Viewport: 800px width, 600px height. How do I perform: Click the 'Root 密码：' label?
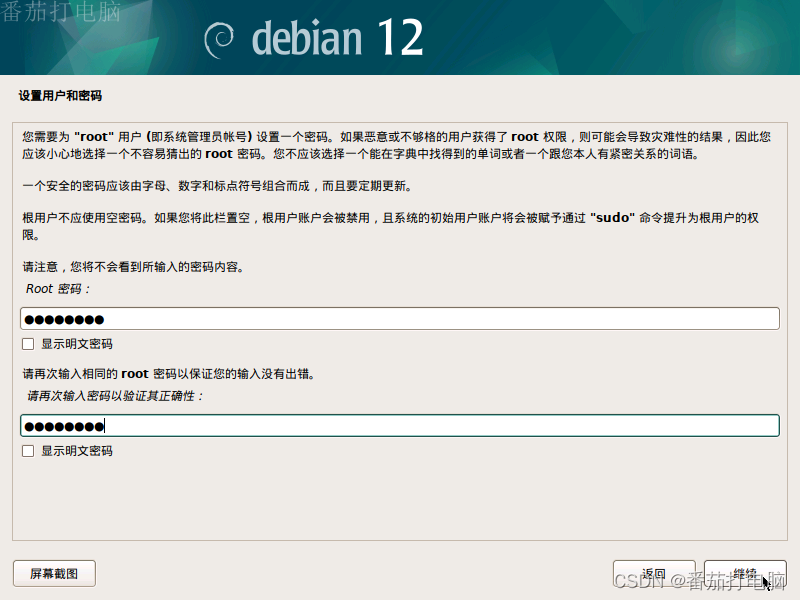pyautogui.click(x=58, y=289)
